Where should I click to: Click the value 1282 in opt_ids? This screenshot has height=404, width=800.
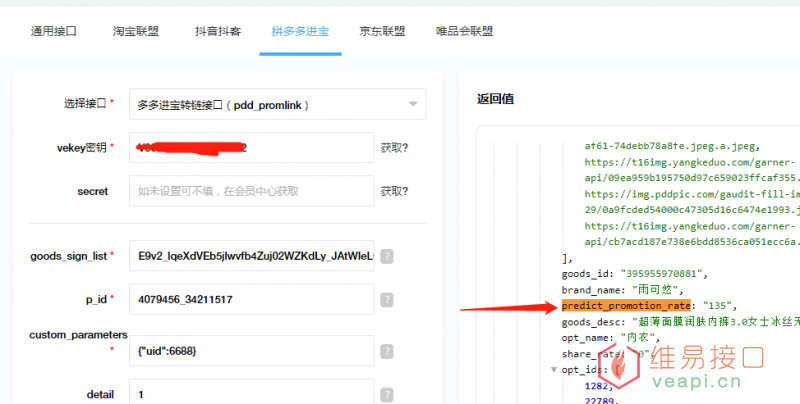tap(596, 386)
